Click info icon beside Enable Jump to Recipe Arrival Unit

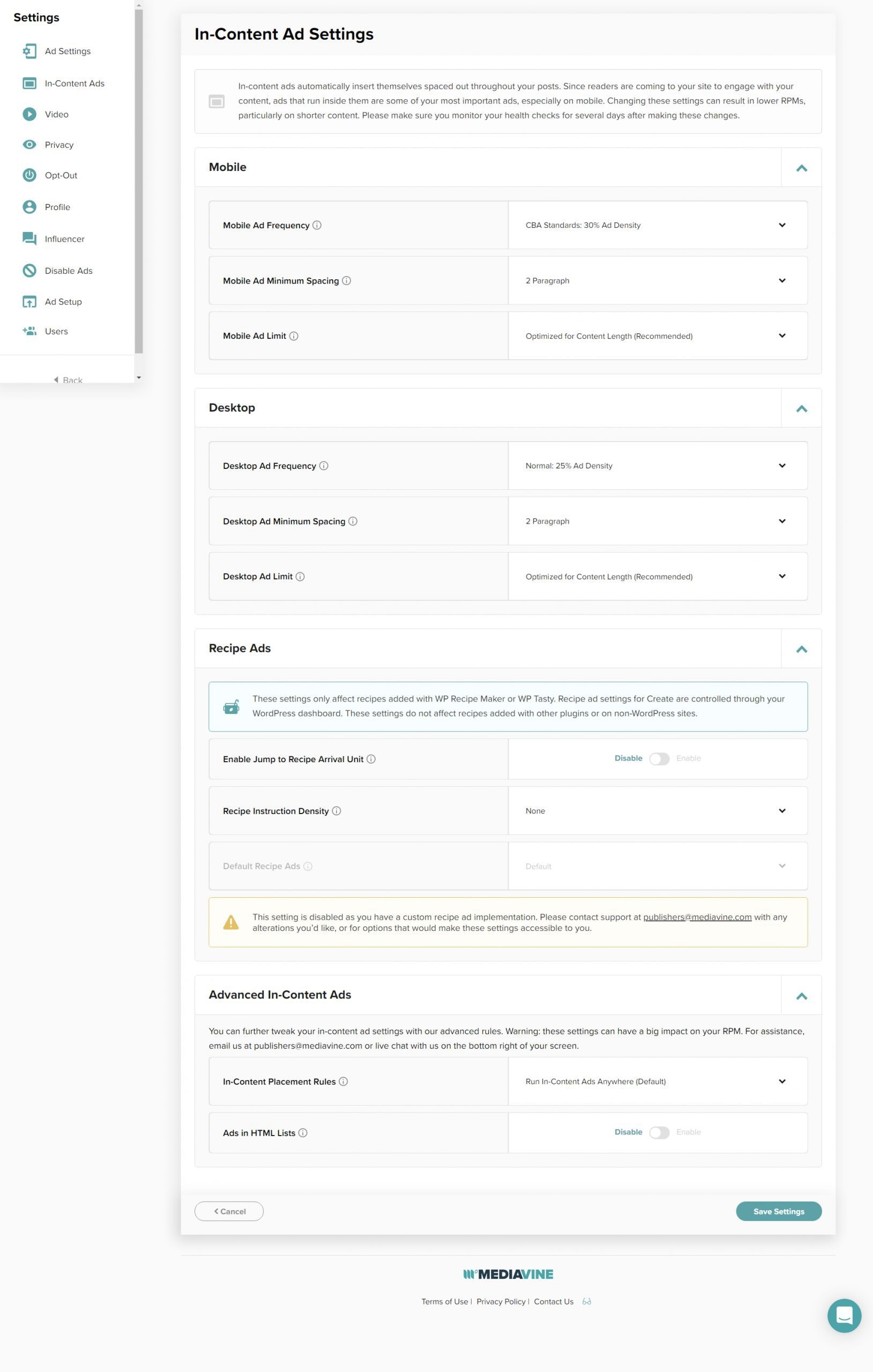click(371, 759)
